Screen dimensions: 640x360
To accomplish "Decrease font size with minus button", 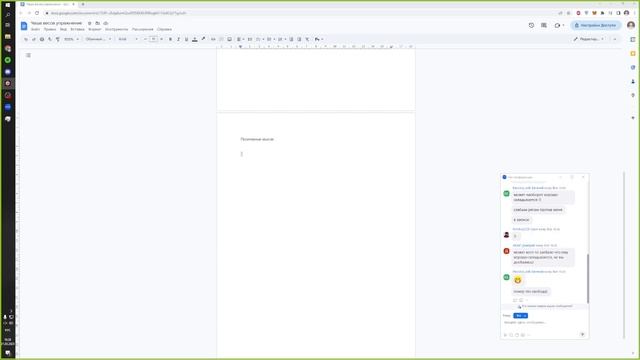I will [x=145, y=39].
